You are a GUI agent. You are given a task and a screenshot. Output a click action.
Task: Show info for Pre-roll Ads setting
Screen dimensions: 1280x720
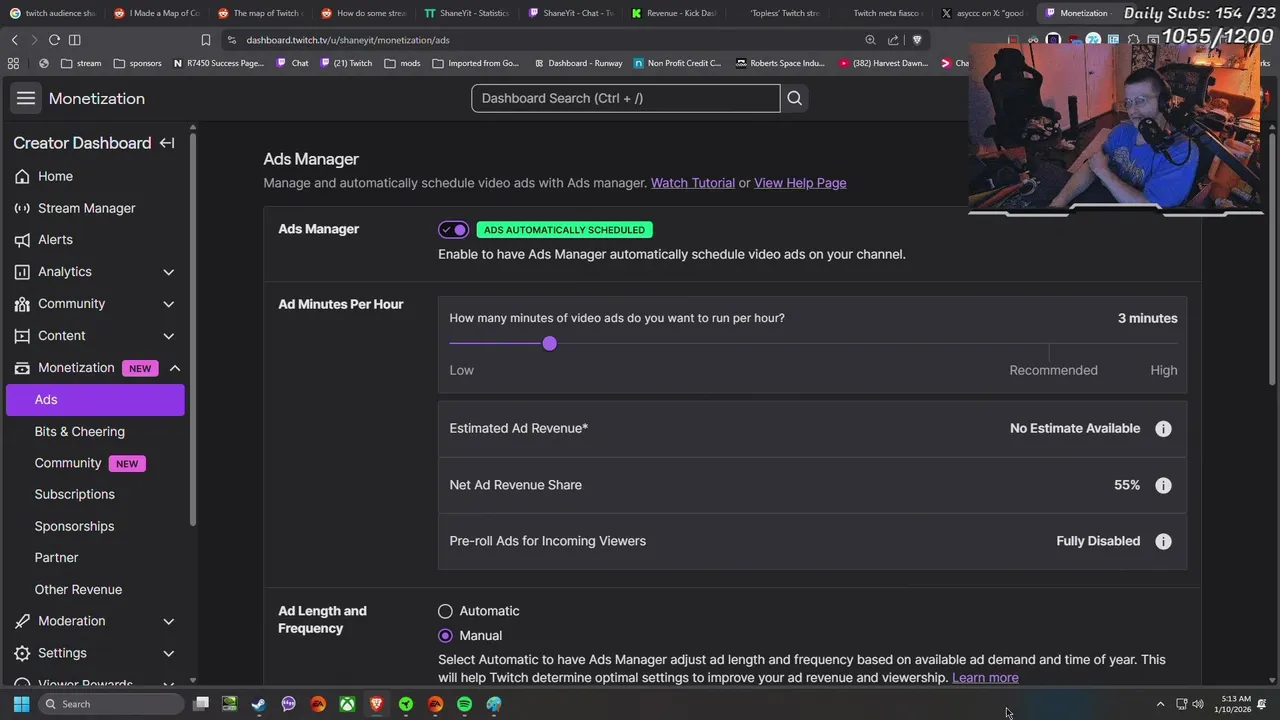(1163, 541)
